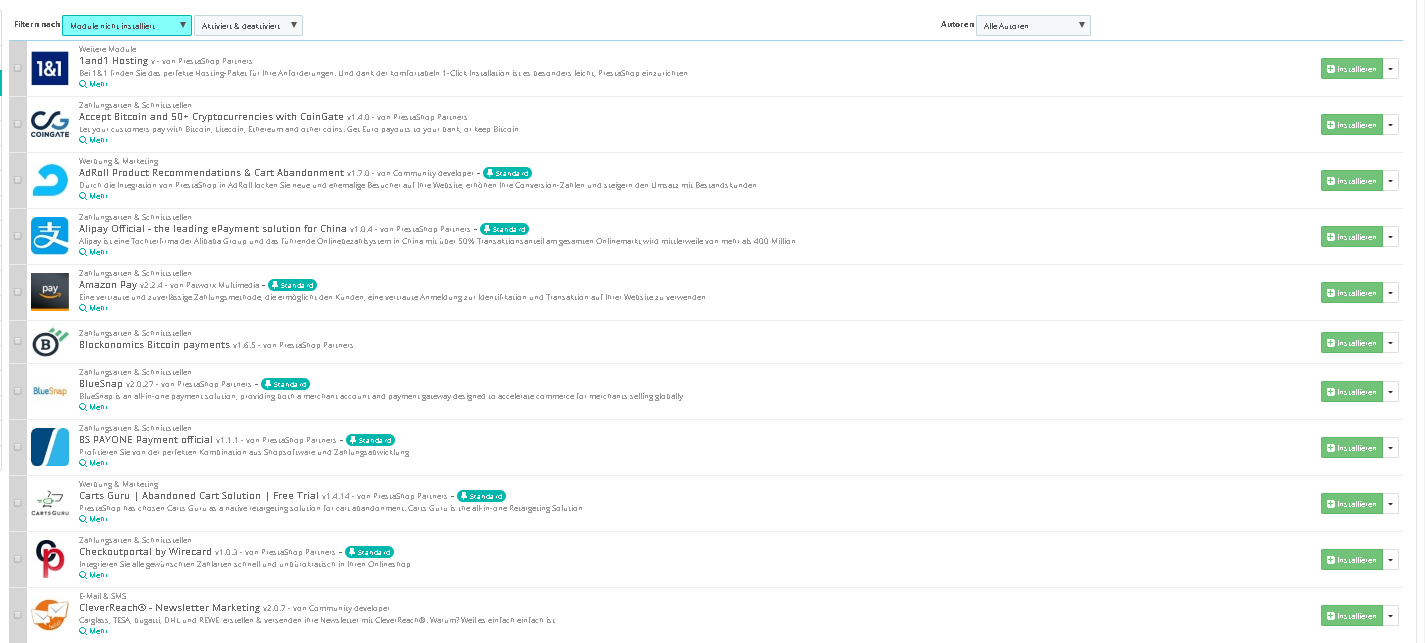Select the Carts Guru module checkbox
The width and height of the screenshot is (1425, 643).
(x=17, y=503)
